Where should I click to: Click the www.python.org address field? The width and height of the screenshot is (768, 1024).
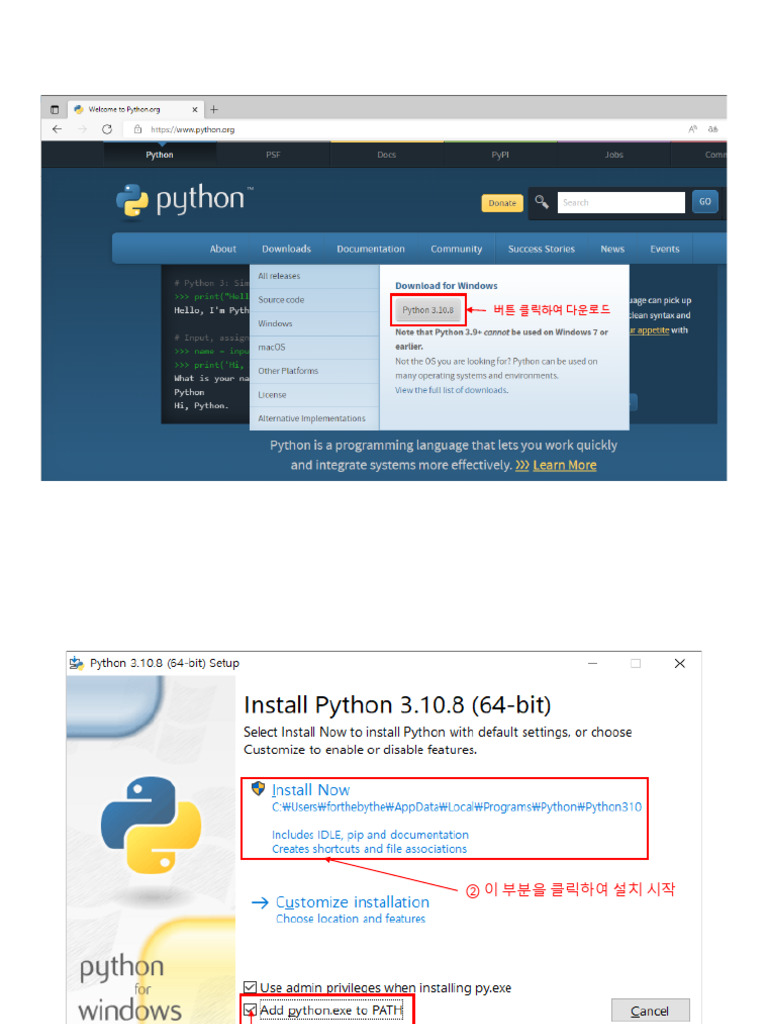(x=193, y=129)
